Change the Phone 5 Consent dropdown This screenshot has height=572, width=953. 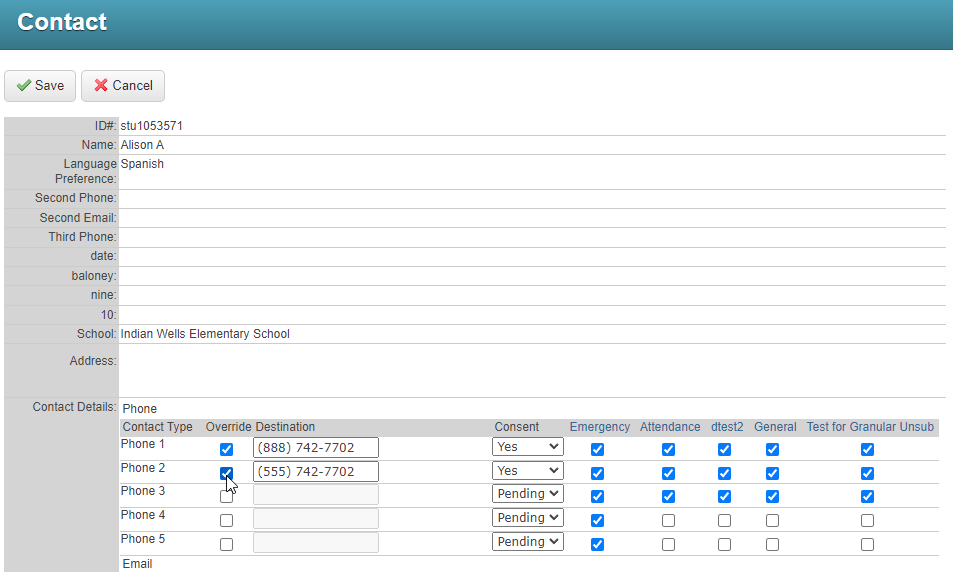point(527,542)
